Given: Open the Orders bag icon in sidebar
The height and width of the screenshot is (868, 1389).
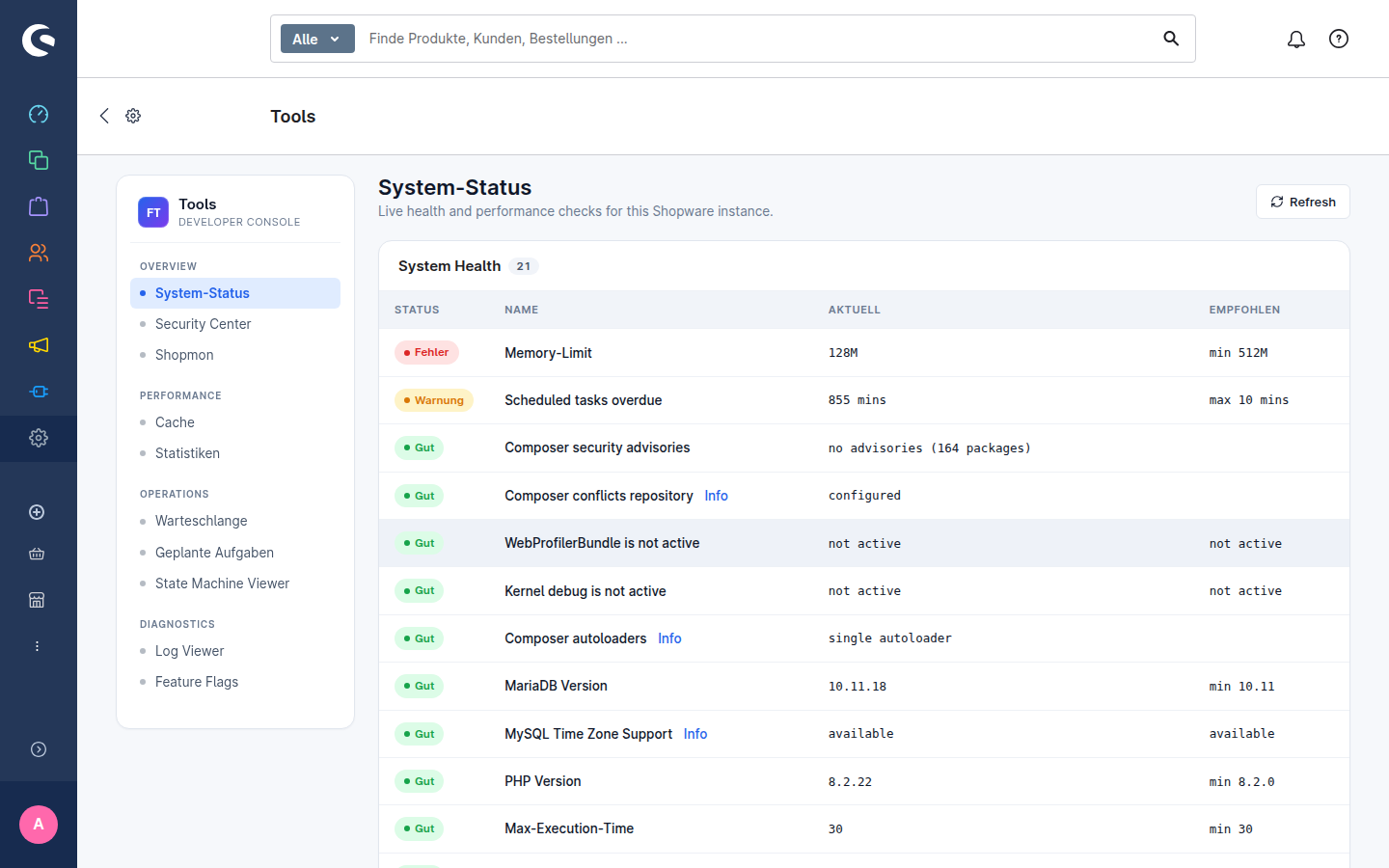Looking at the screenshot, I should coord(39,206).
